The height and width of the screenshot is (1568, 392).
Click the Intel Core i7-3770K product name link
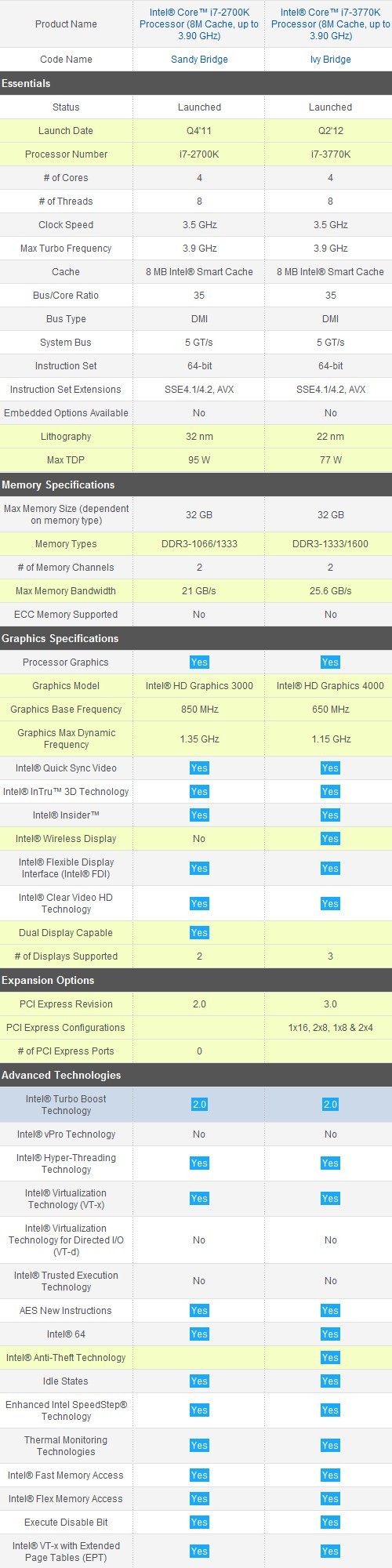(330, 24)
